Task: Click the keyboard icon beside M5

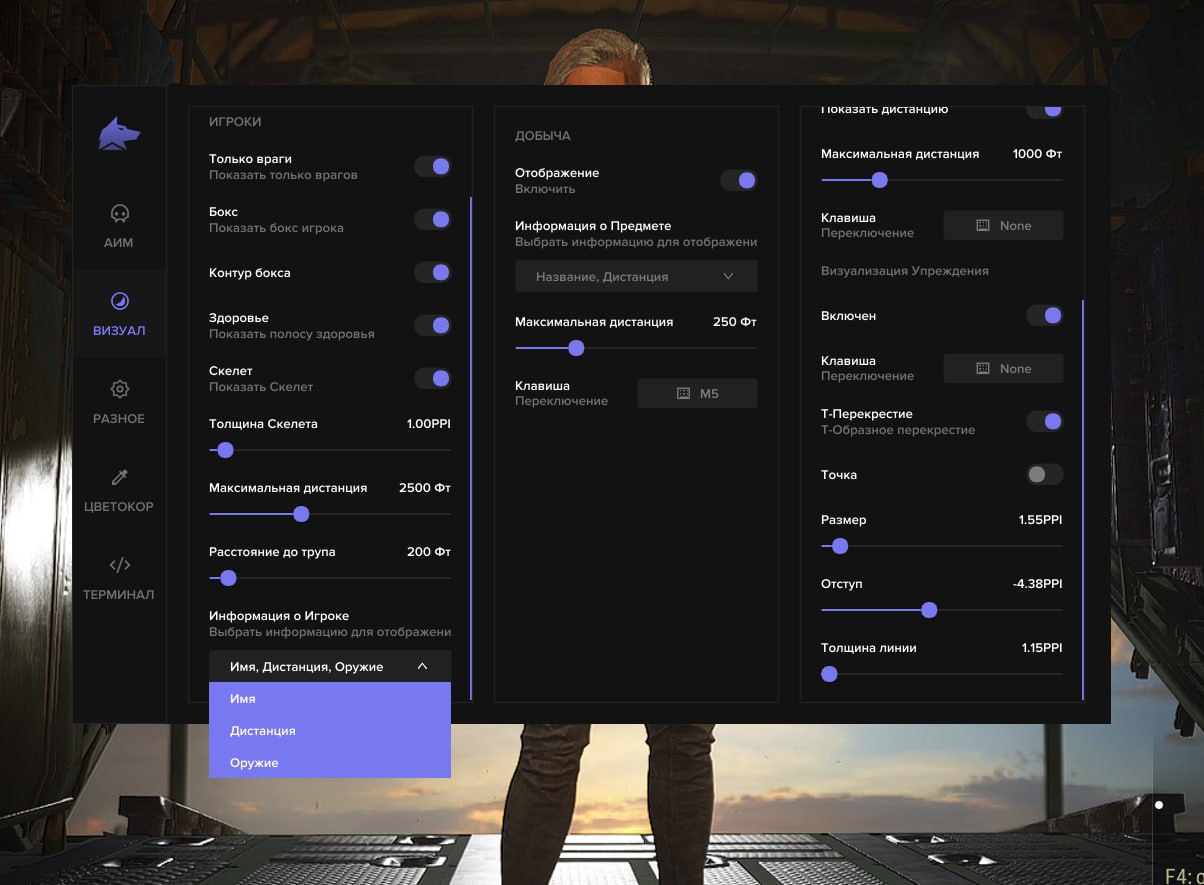Action: (683, 394)
